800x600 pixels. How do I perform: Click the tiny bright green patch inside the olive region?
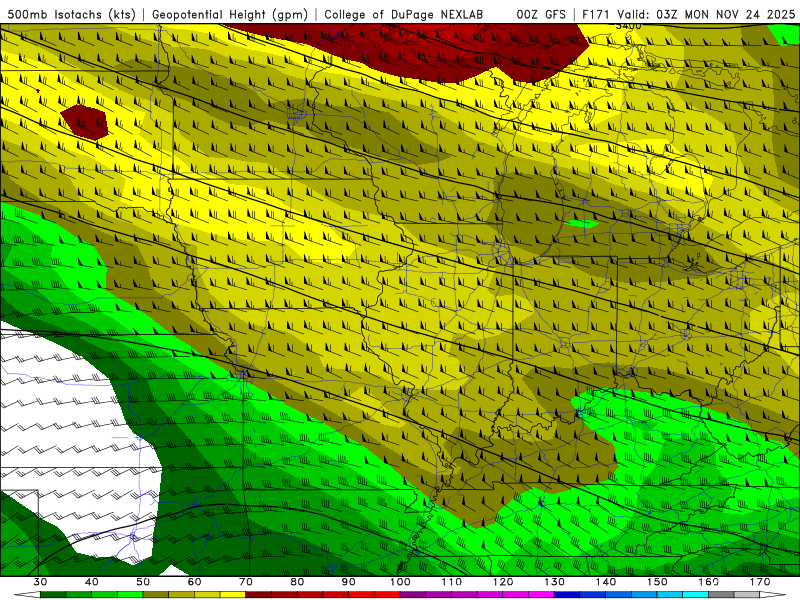[x=582, y=223]
